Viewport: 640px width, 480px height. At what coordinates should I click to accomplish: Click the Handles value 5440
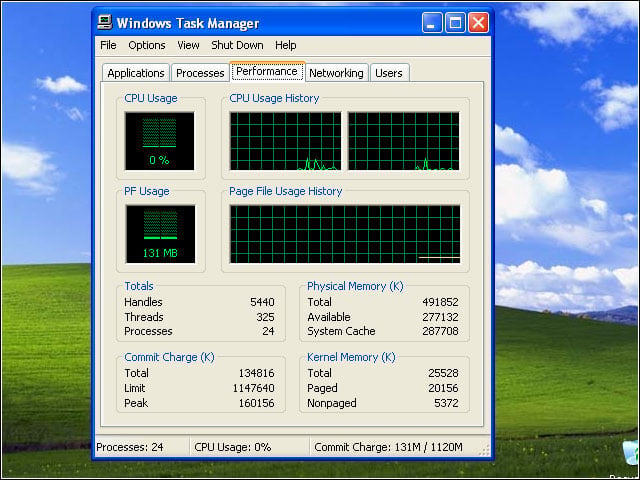click(x=262, y=302)
